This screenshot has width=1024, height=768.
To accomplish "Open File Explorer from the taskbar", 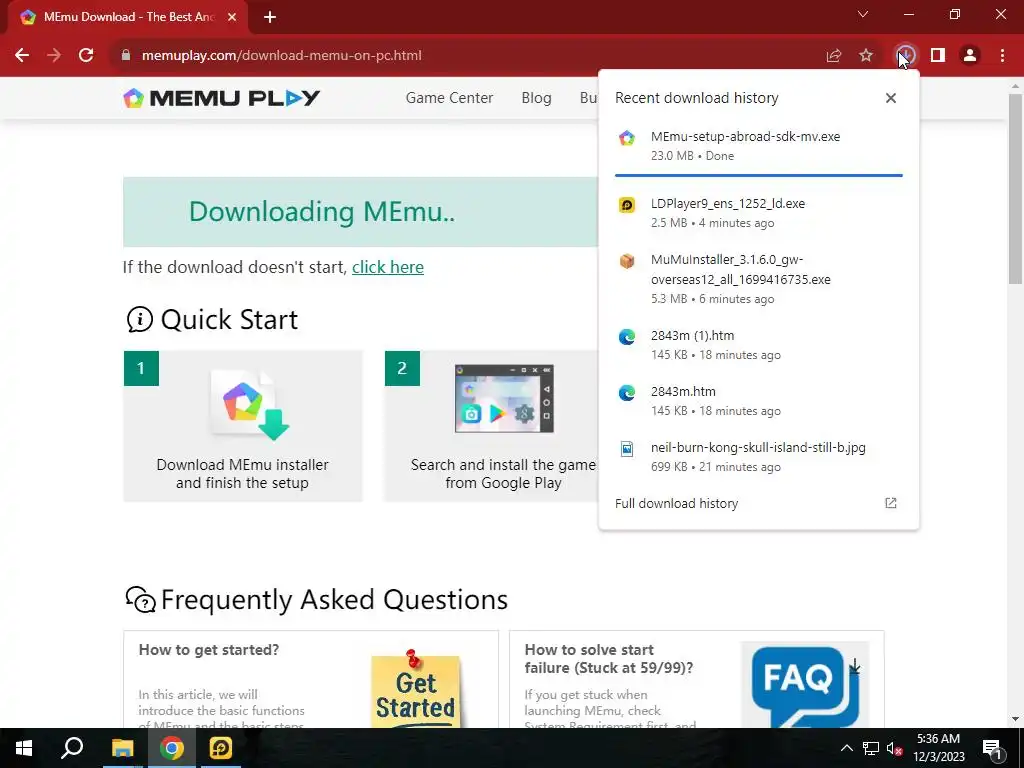I will [x=122, y=748].
